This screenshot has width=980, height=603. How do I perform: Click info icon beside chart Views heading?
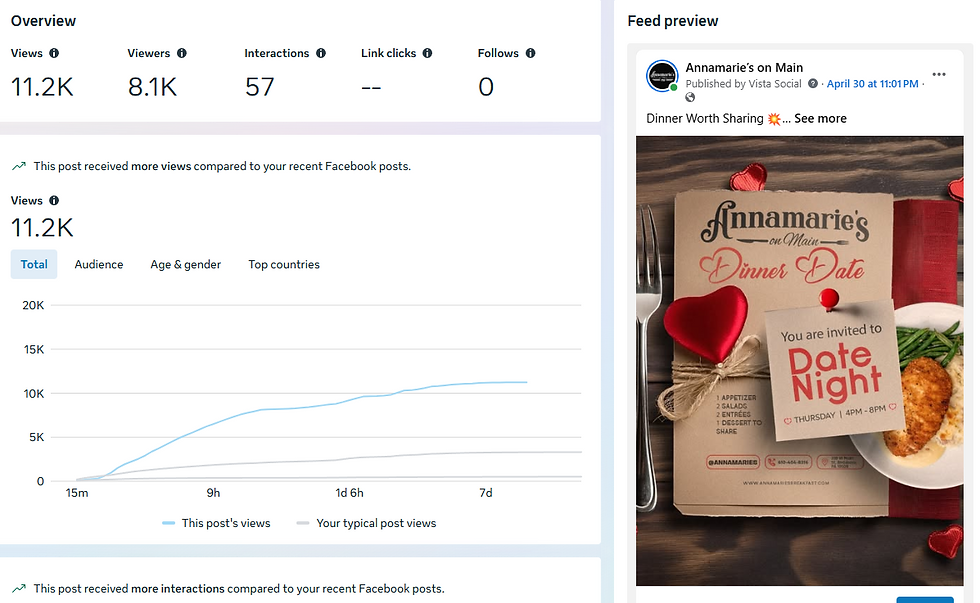tap(54, 201)
